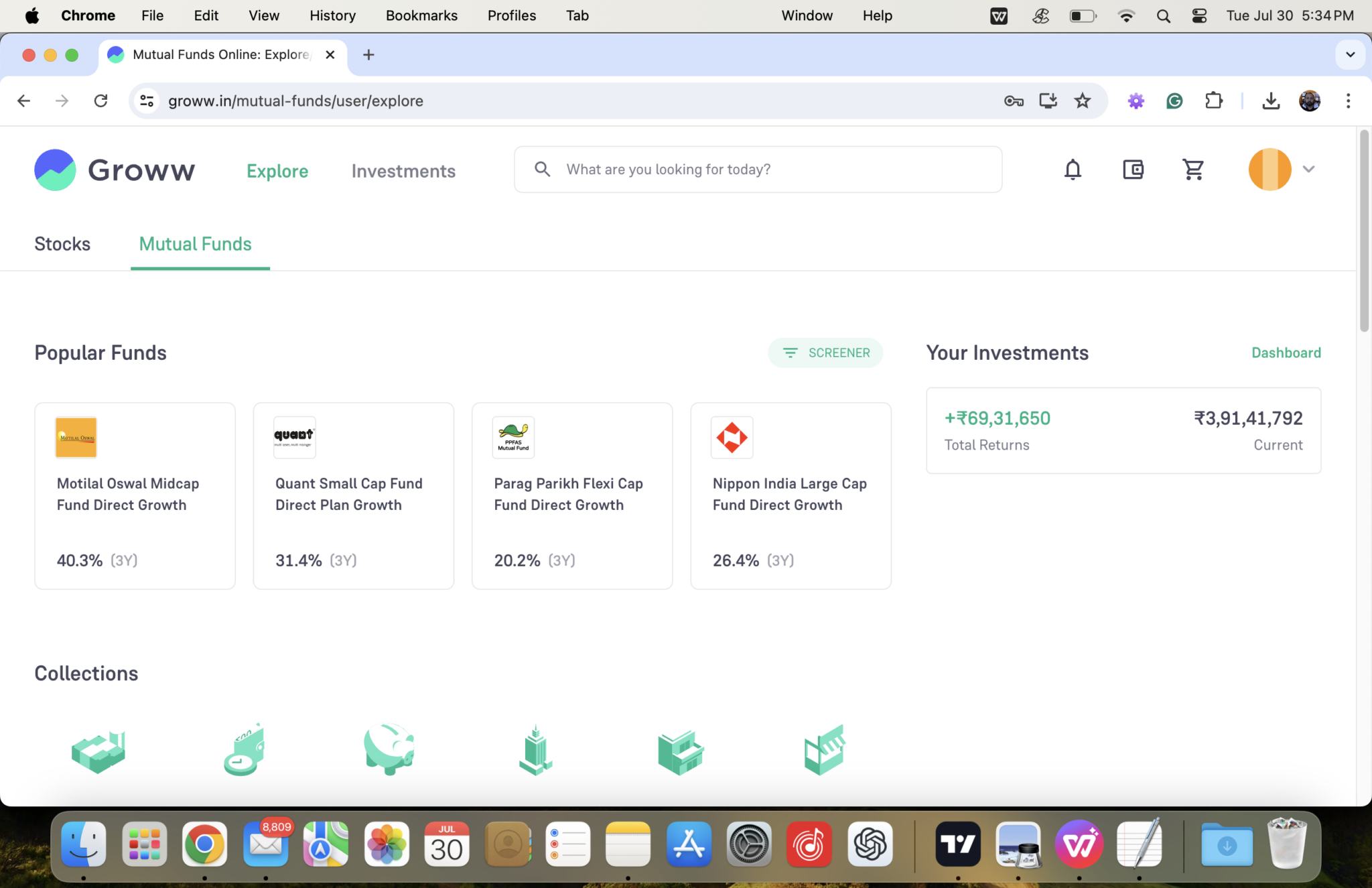Select the piggy bank collection icon
The width and height of the screenshot is (1372, 888).
pos(390,749)
